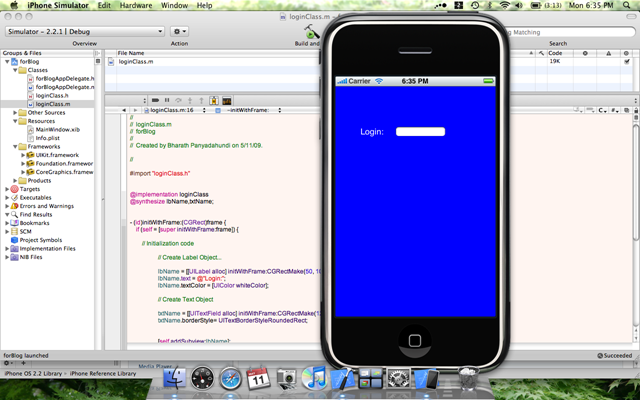Click the counterpart file icon in editor bar
The width and height of the screenshot is (640, 400).
point(627,110)
